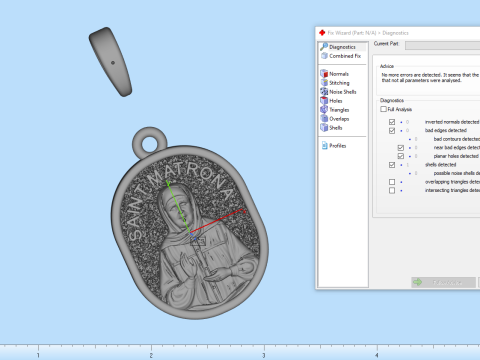Uncheck planar holes detected checkbox

[x=401, y=156]
